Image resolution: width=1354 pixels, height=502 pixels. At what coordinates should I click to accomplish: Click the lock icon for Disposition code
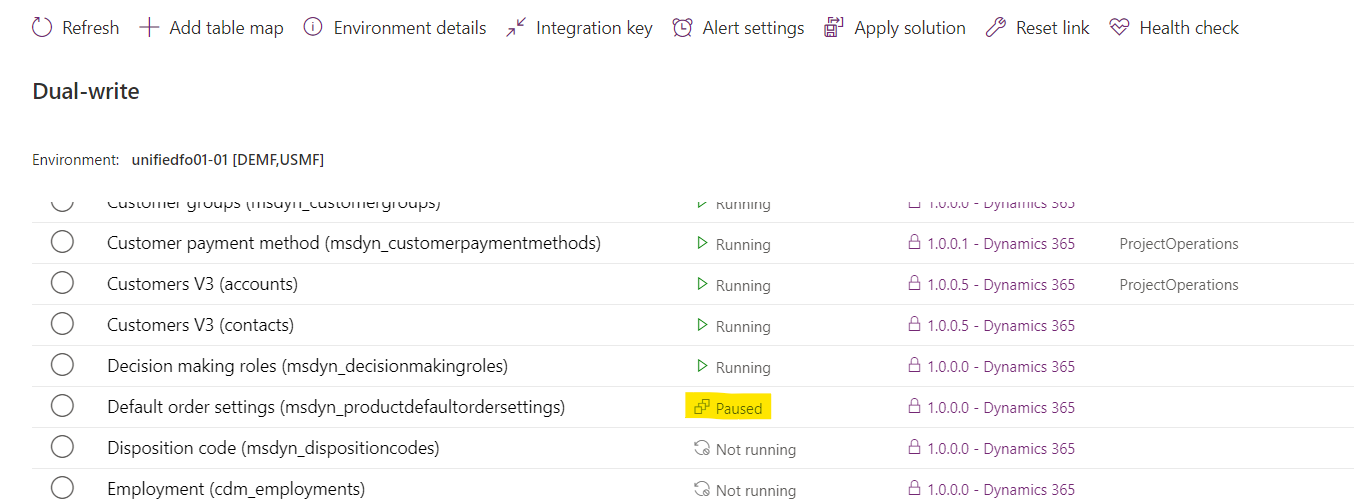coord(913,448)
